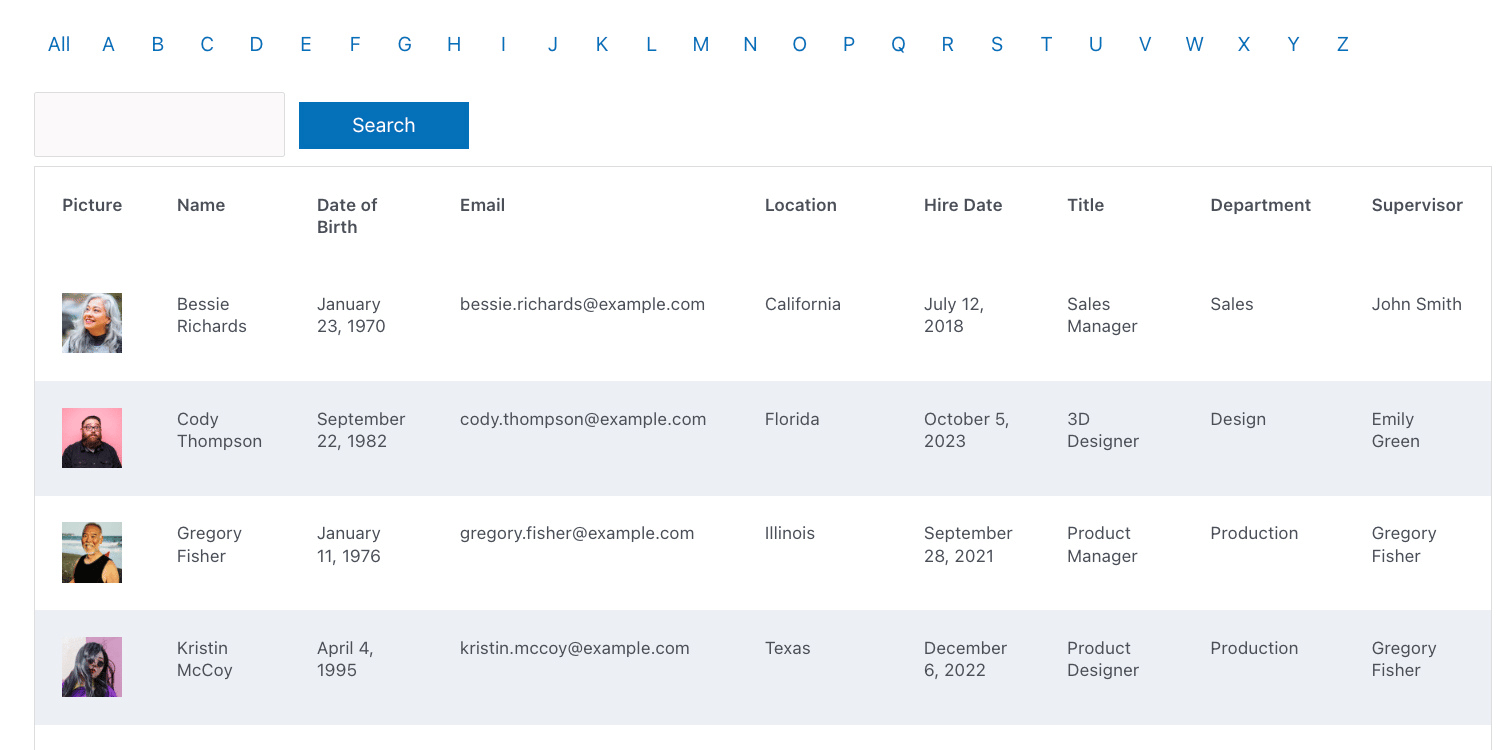This screenshot has height=750, width=1500.
Task: Filter the list by letter T
Action: click(x=1046, y=44)
